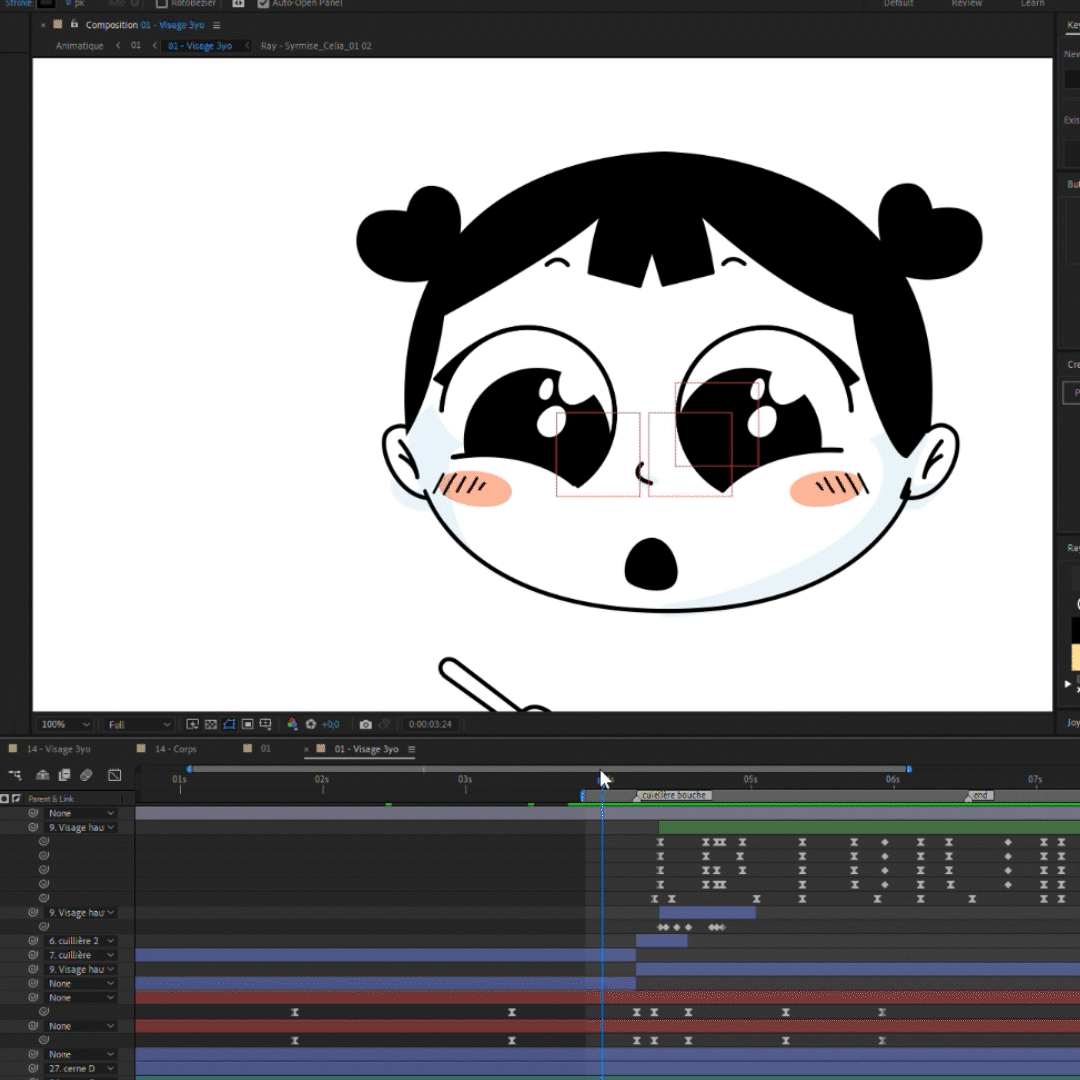Open the 7. cuillière parent dropdown
The image size is (1080, 1080).
click(81, 955)
